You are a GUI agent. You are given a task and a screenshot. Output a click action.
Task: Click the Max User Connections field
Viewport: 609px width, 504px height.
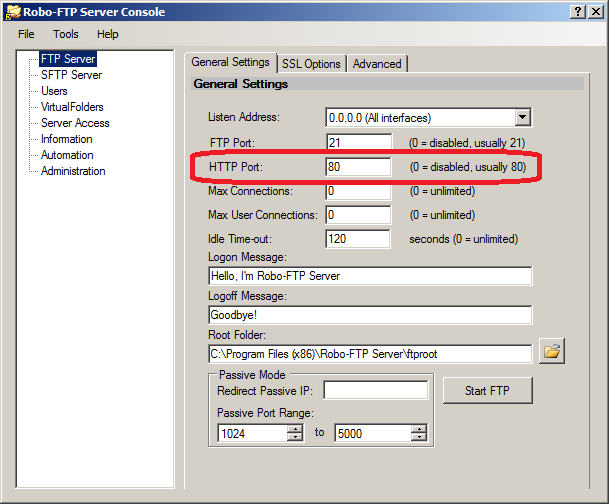(358, 215)
